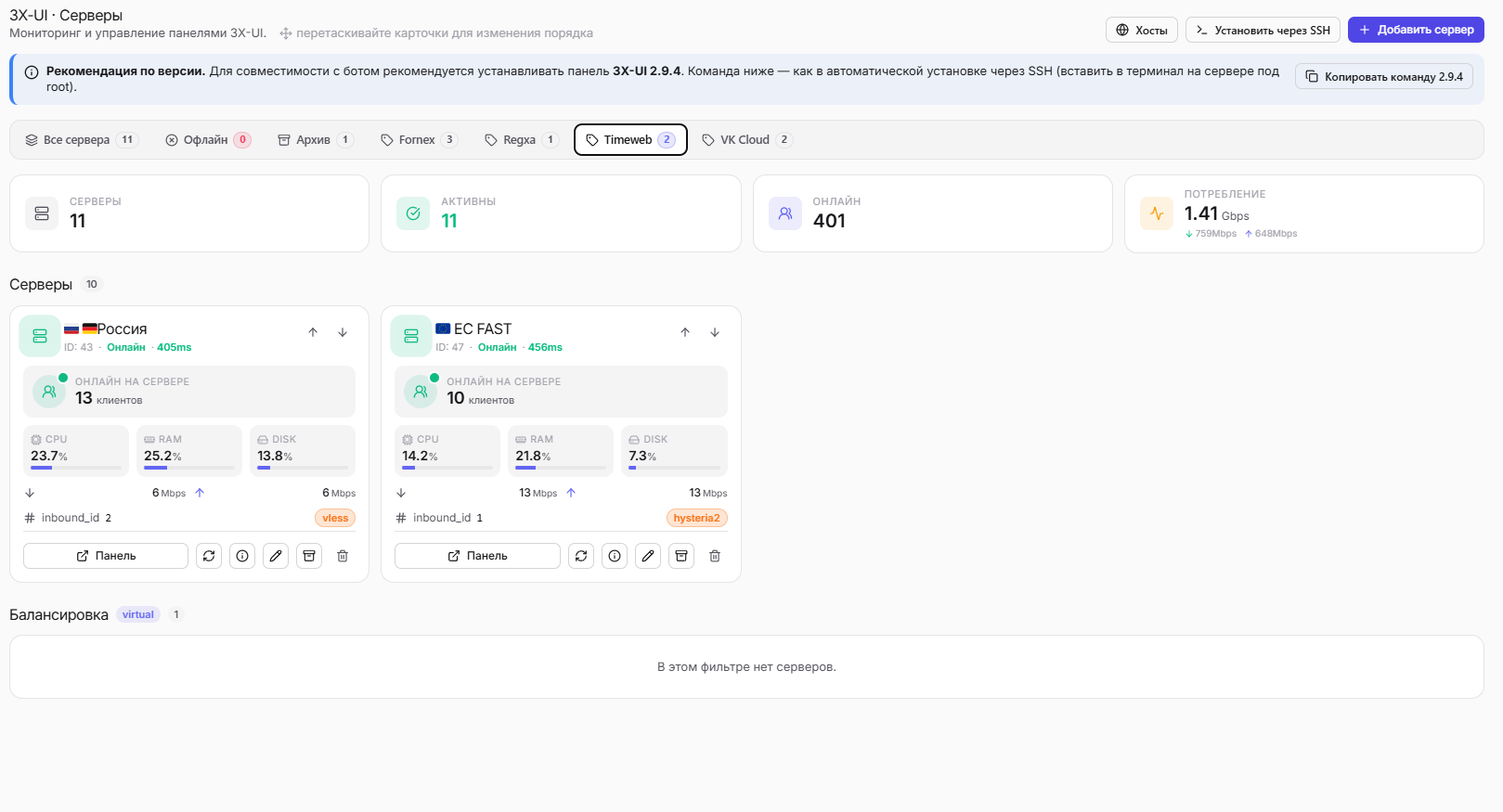Click the Россия 405ms latency text
Image resolution: width=1503 pixels, height=812 pixels.
[174, 347]
